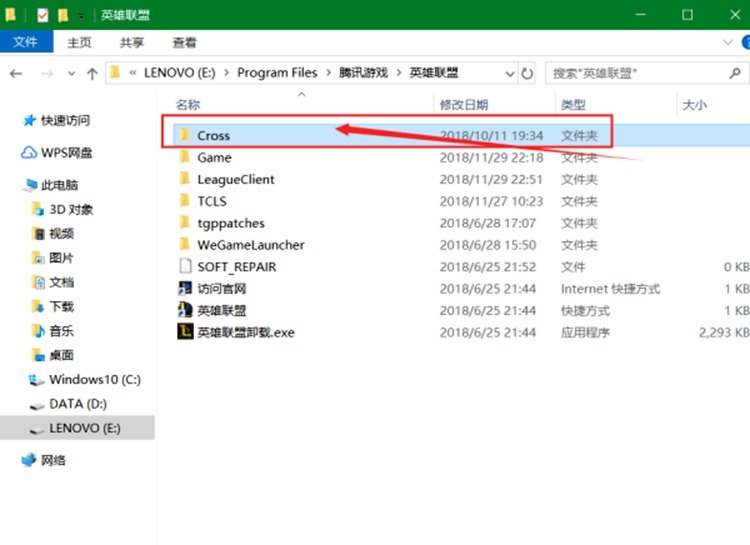
Task: Open 3D 对象 folder in sidebar
Action: [x=71, y=209]
